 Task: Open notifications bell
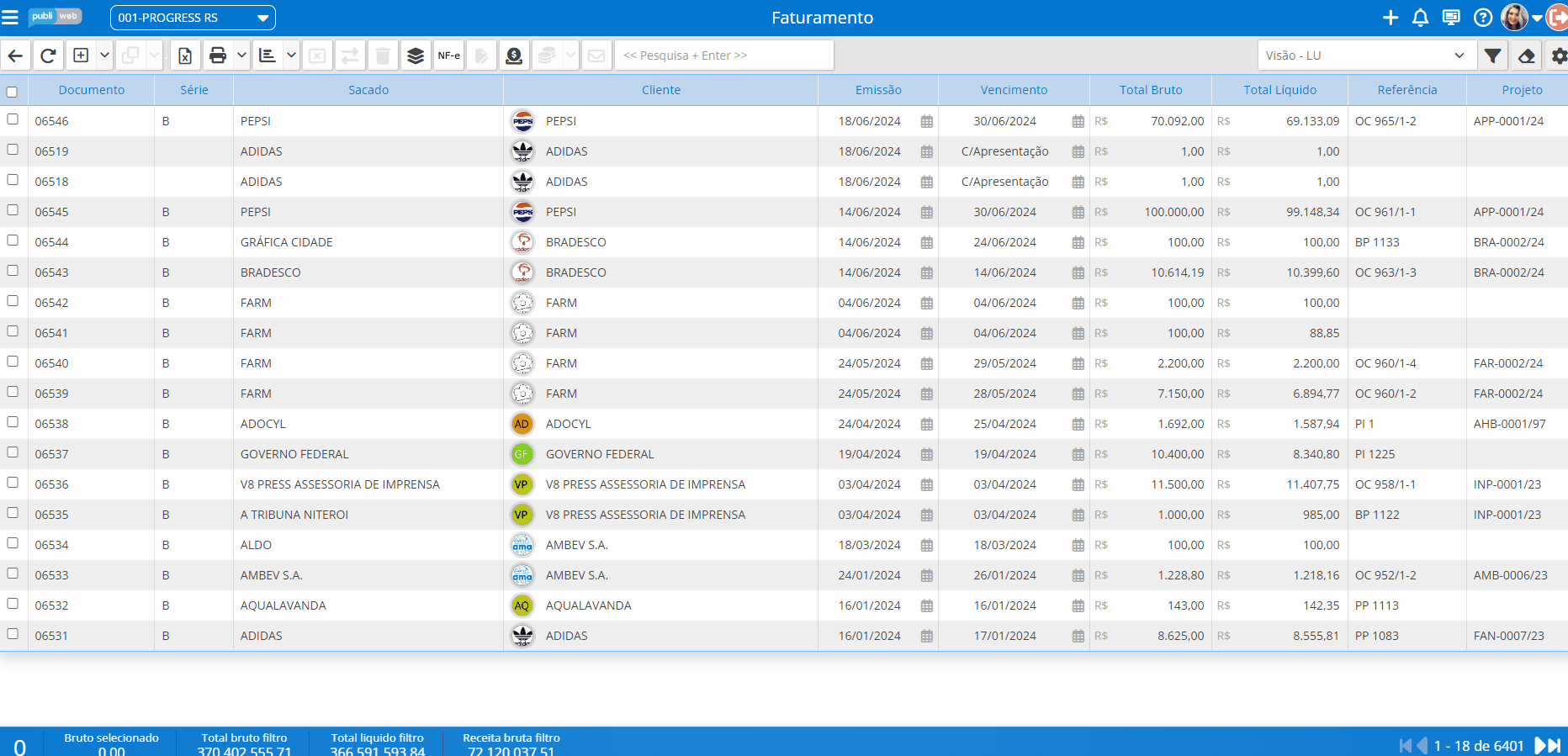tap(1421, 18)
